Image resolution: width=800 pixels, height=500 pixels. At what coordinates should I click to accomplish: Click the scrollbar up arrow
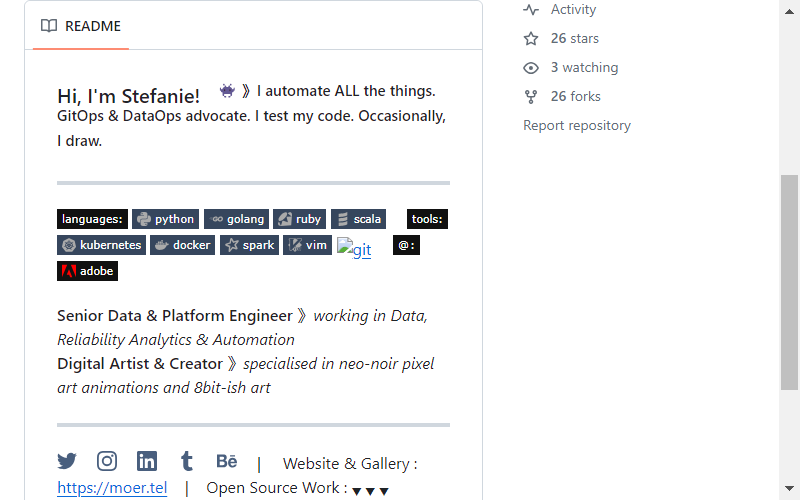(789, 11)
